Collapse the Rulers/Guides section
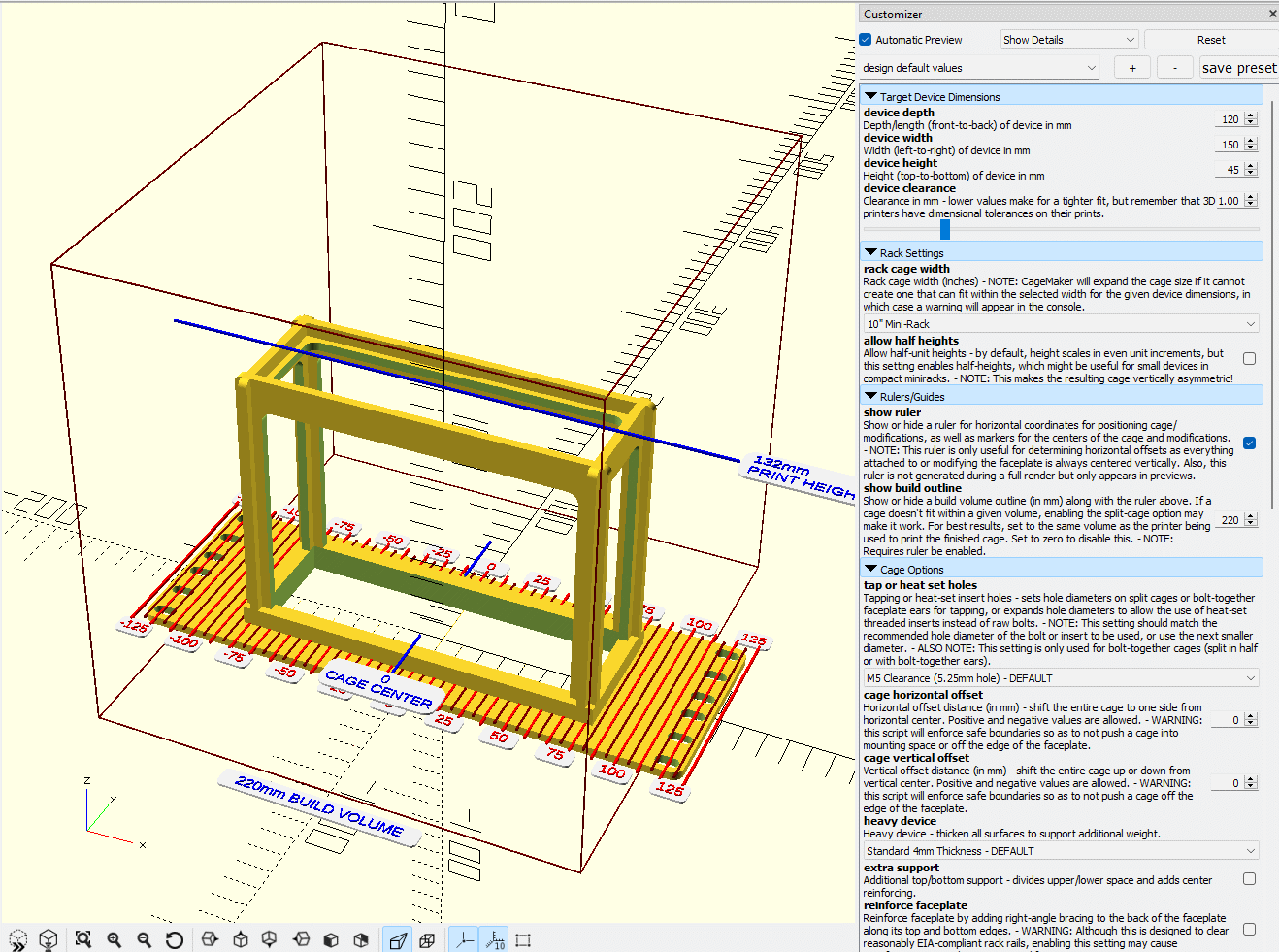 (x=1062, y=396)
